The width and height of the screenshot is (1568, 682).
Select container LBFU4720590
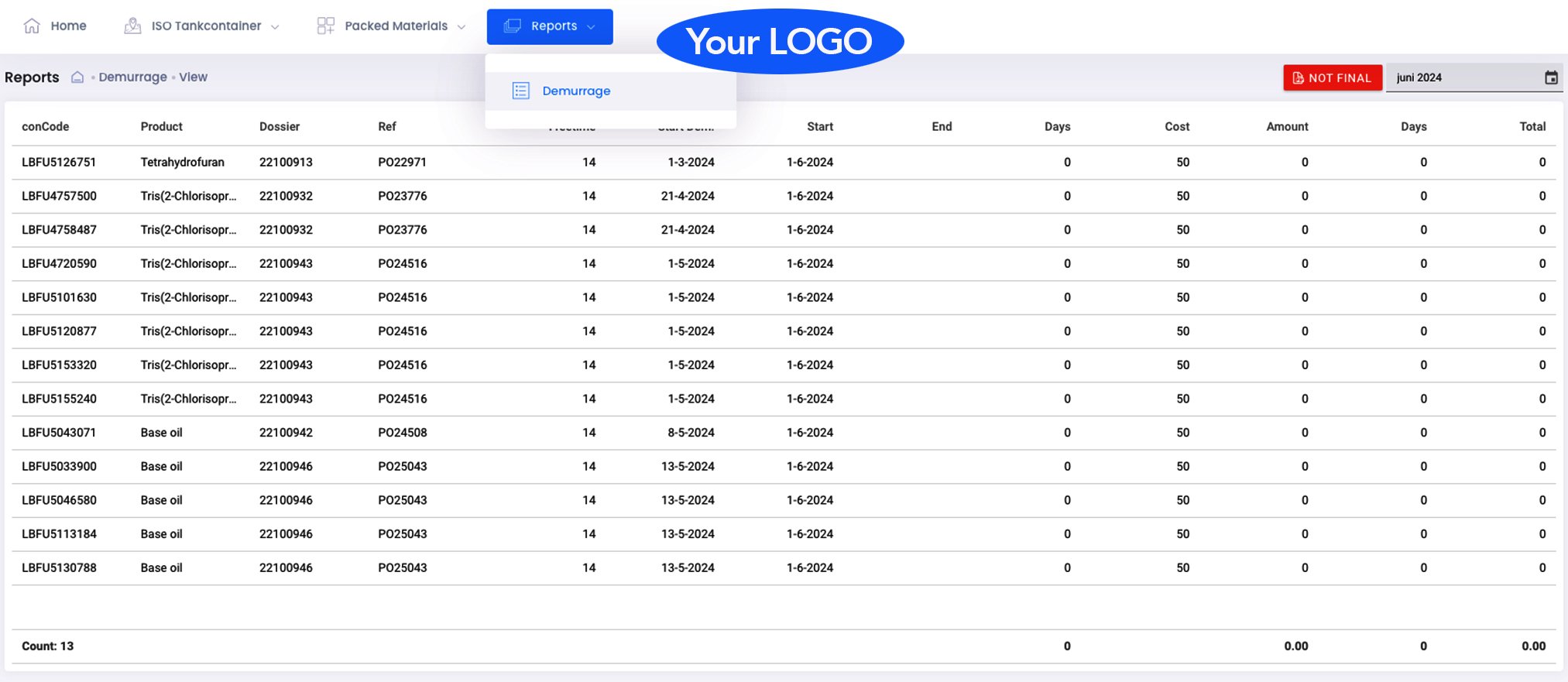click(59, 263)
